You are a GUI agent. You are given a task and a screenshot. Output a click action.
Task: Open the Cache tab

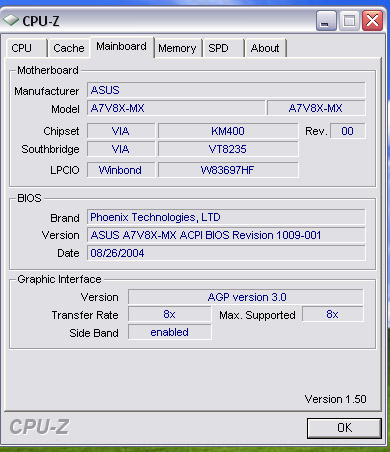(69, 48)
